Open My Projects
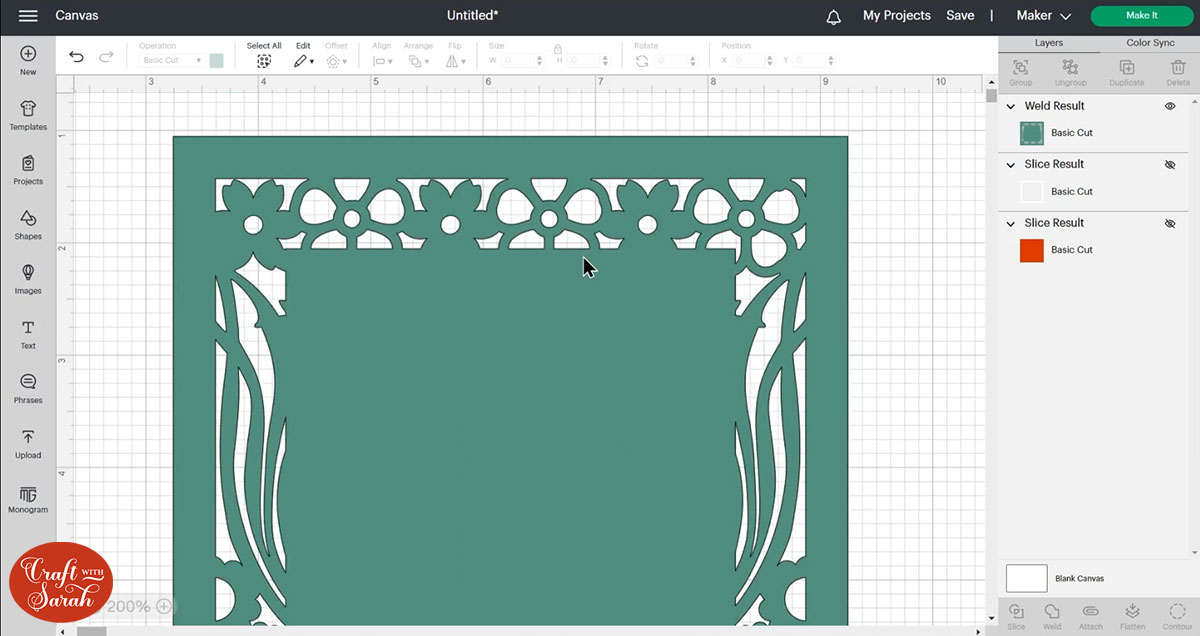This screenshot has width=1200, height=636. coord(896,16)
